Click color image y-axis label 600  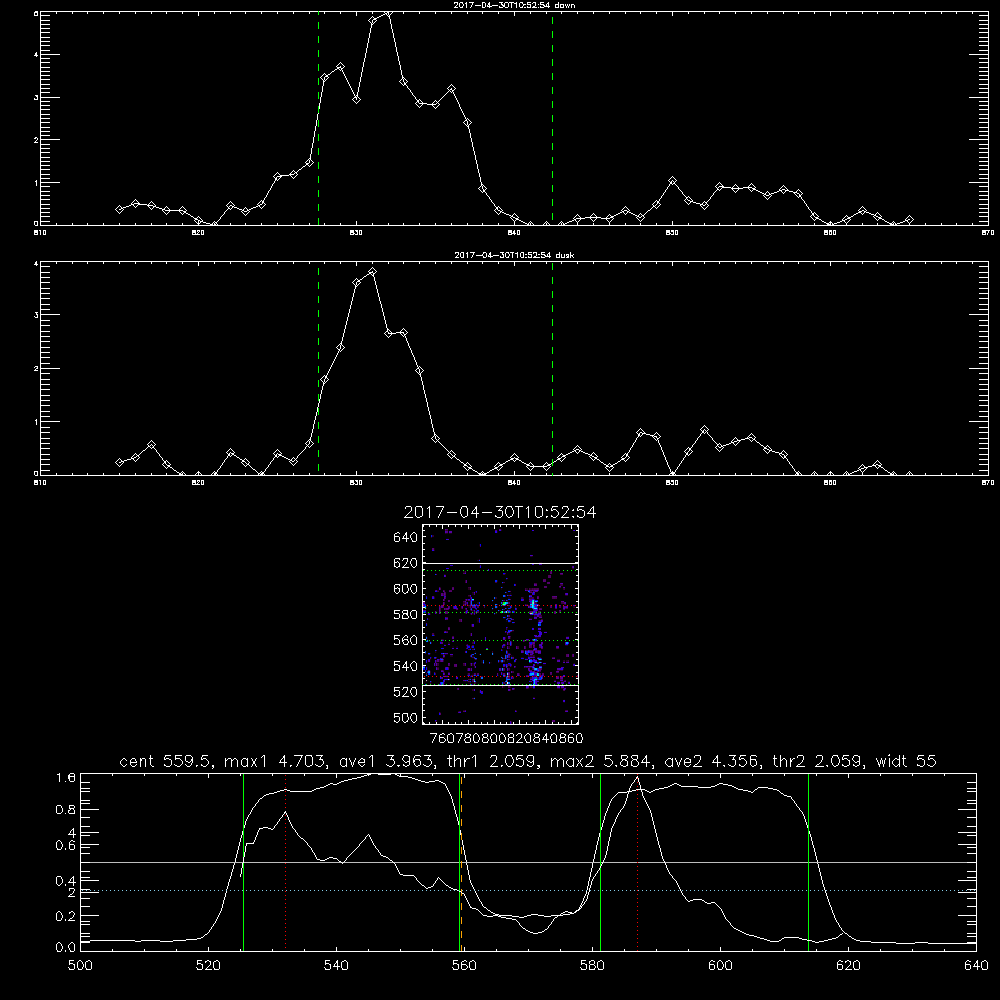(406, 589)
